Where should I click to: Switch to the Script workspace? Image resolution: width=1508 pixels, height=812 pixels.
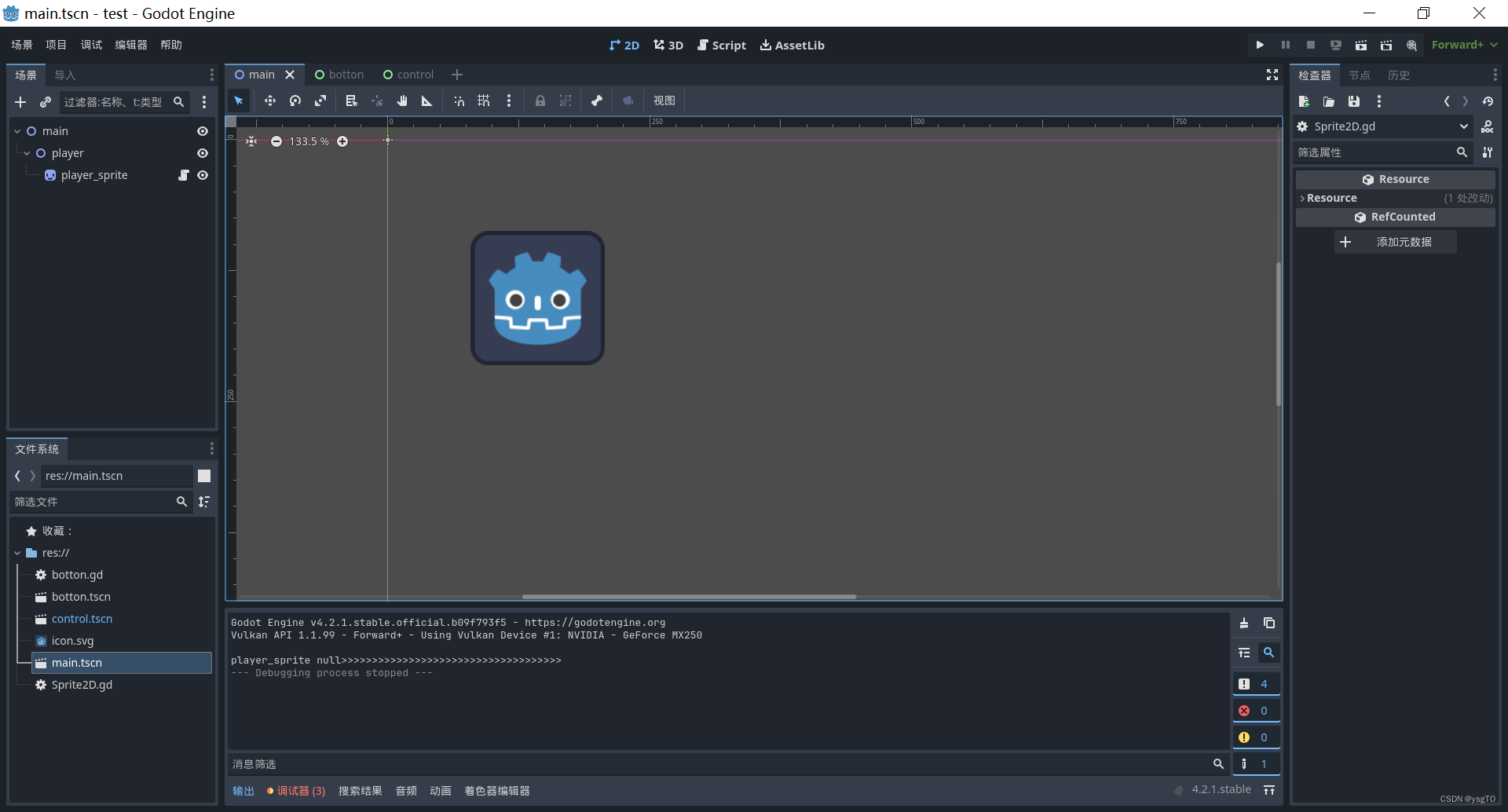(722, 45)
